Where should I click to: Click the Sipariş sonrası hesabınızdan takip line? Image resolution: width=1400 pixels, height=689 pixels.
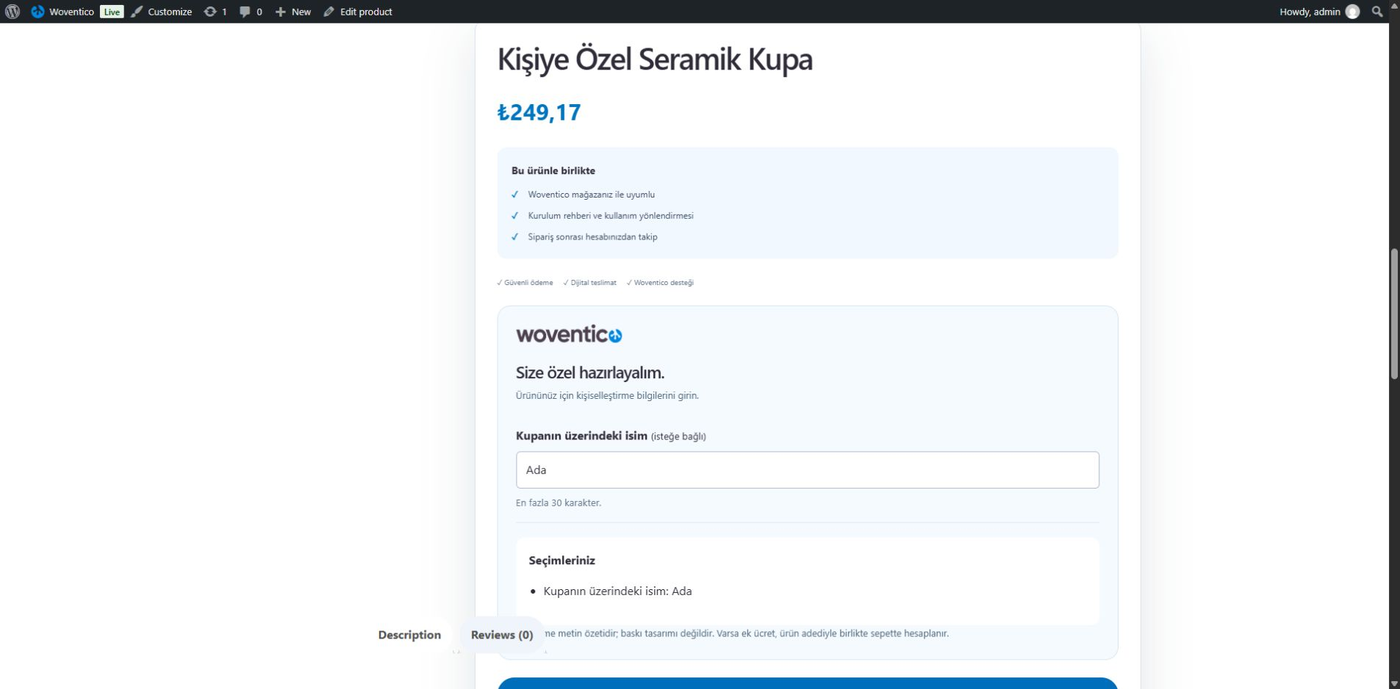pyautogui.click(x=592, y=237)
